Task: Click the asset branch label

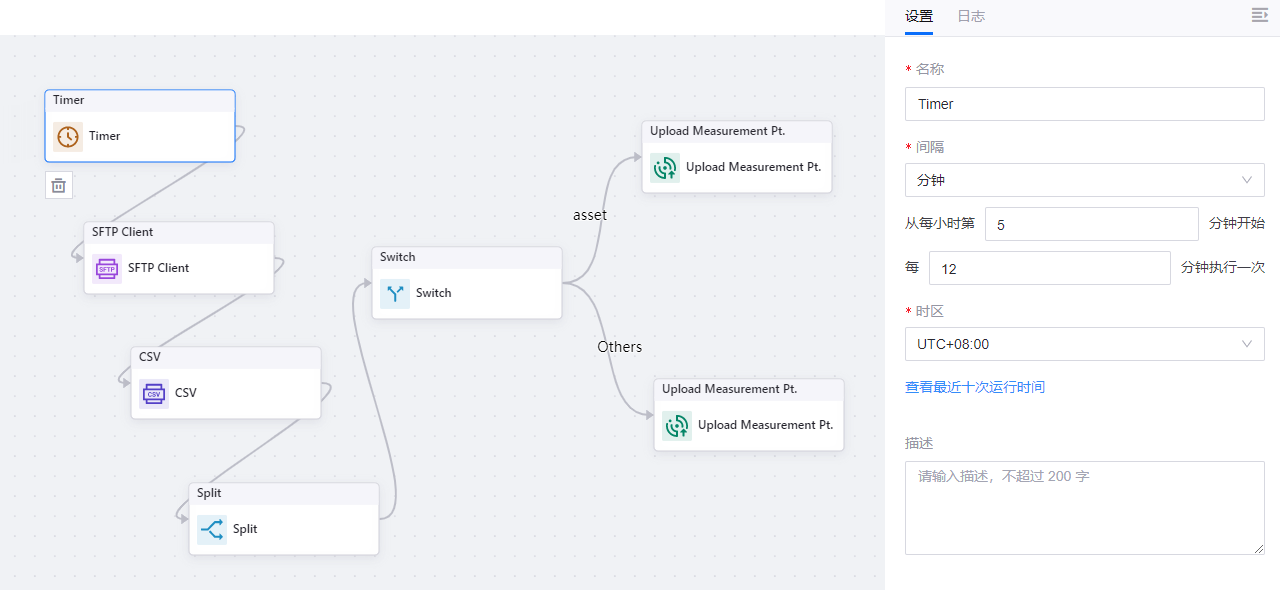Action: [590, 215]
